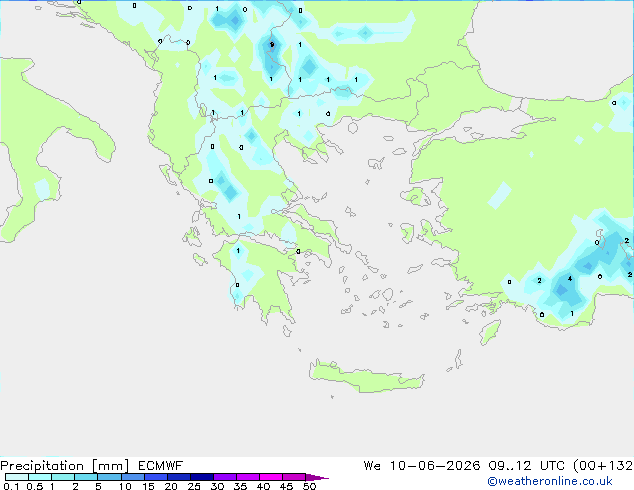This screenshot has height=490, width=634.
Task: Click the 0.1–0.5 mm legend swatch
Action: point(17,477)
